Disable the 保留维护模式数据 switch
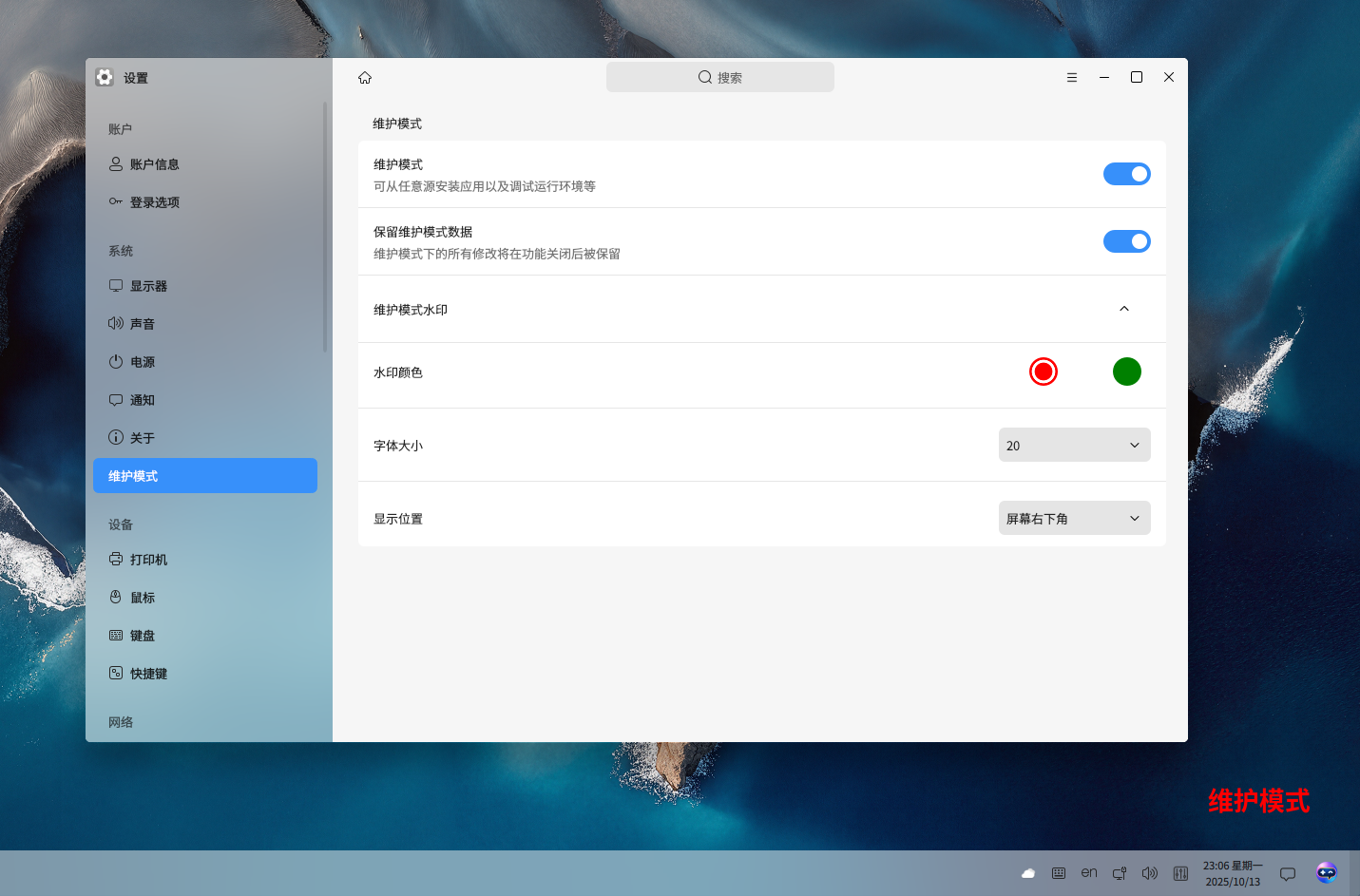This screenshot has height=896, width=1360. (x=1127, y=241)
